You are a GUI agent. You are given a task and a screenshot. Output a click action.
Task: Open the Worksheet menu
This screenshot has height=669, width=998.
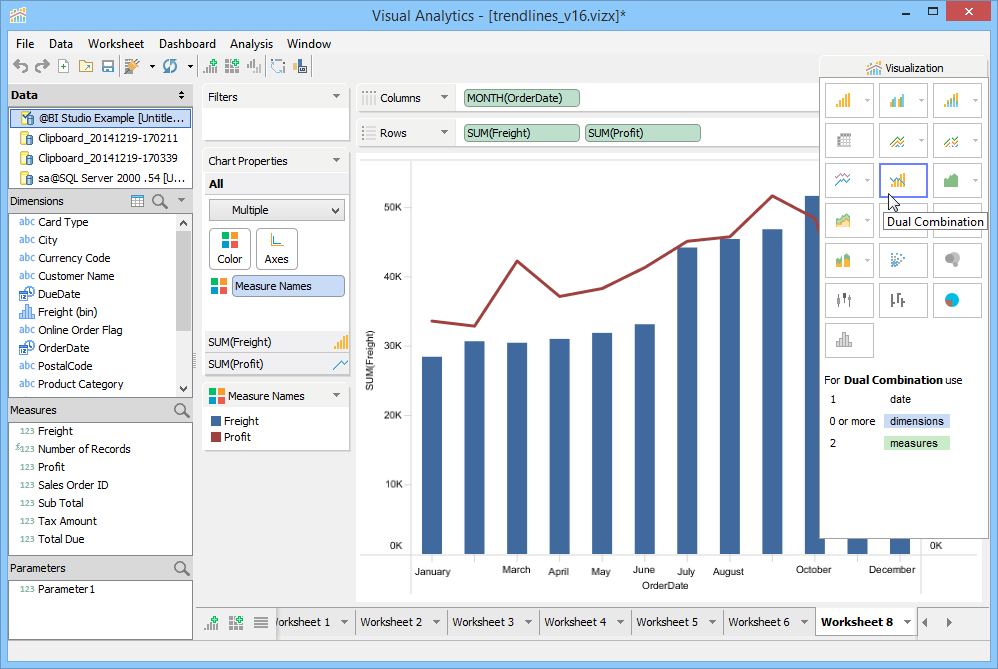[116, 44]
